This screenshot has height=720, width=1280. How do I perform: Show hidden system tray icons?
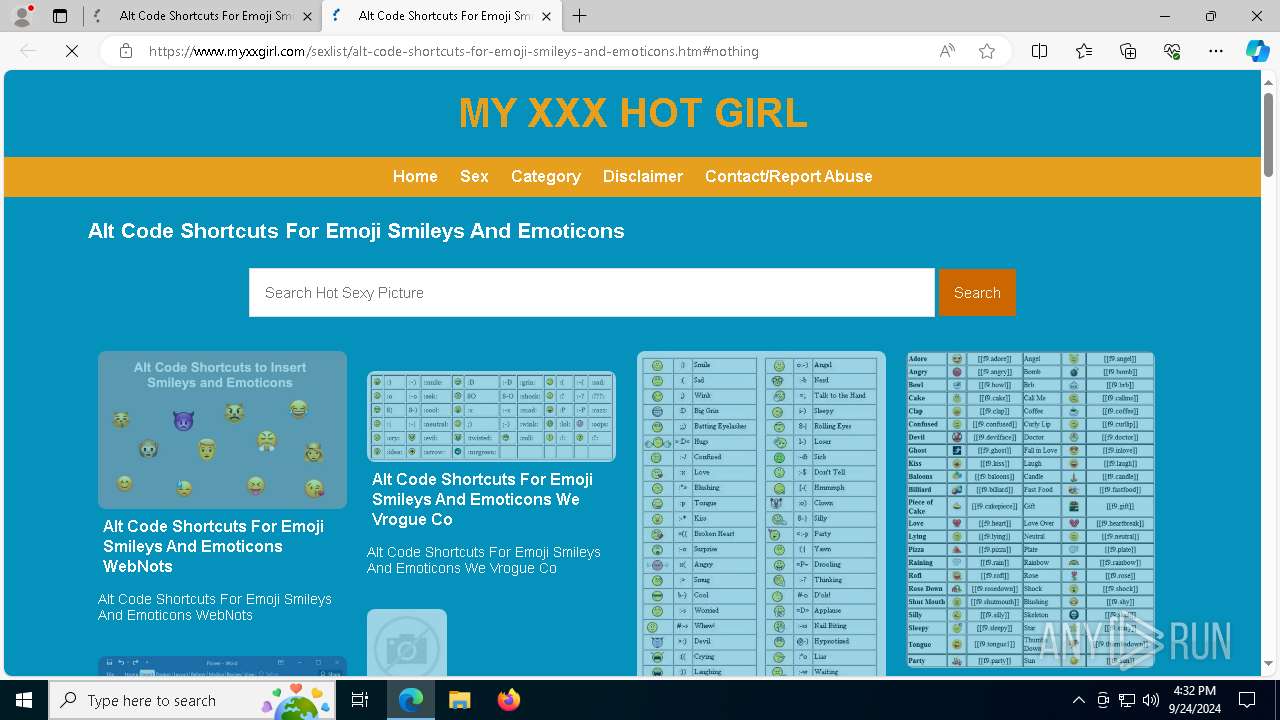tap(1078, 700)
